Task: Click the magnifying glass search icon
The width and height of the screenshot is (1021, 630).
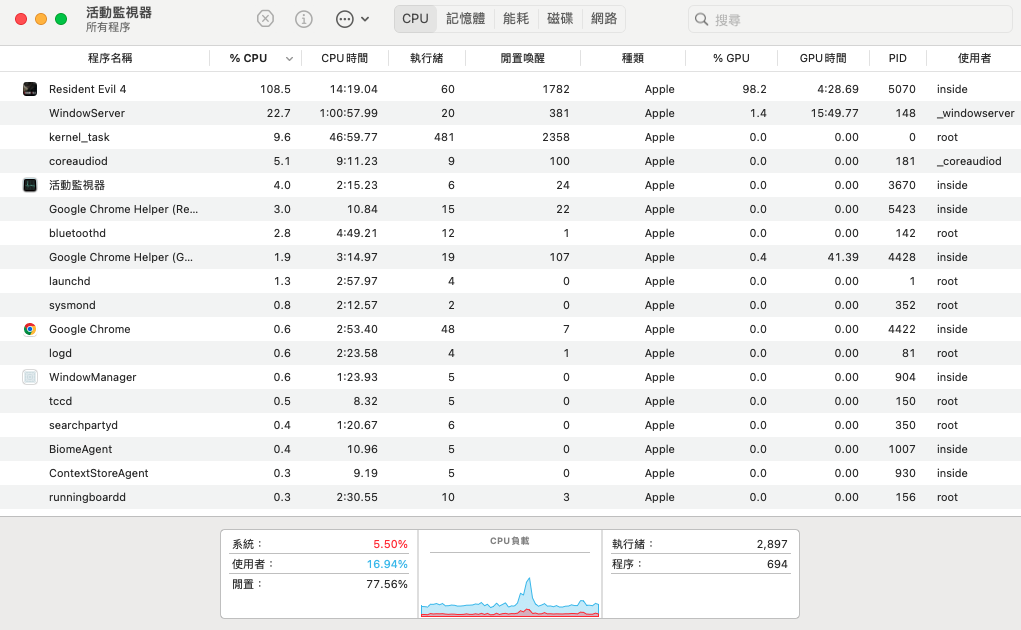Action: [701, 20]
